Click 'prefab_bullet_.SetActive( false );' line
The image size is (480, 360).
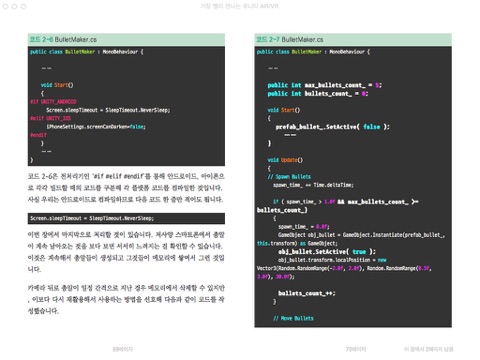tap(333, 127)
